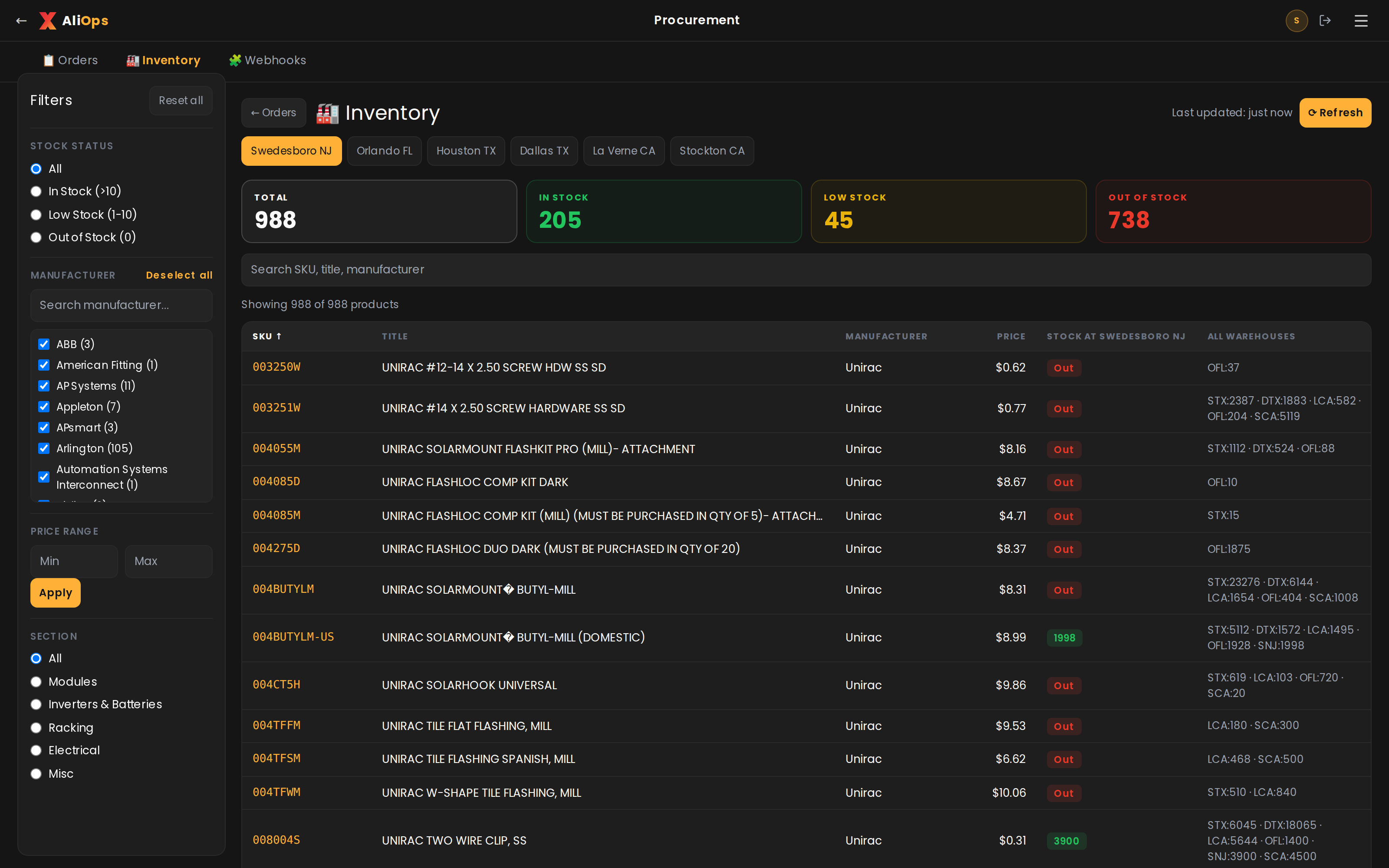
Task: Click the Out of Stock 738 card
Action: click(1233, 211)
